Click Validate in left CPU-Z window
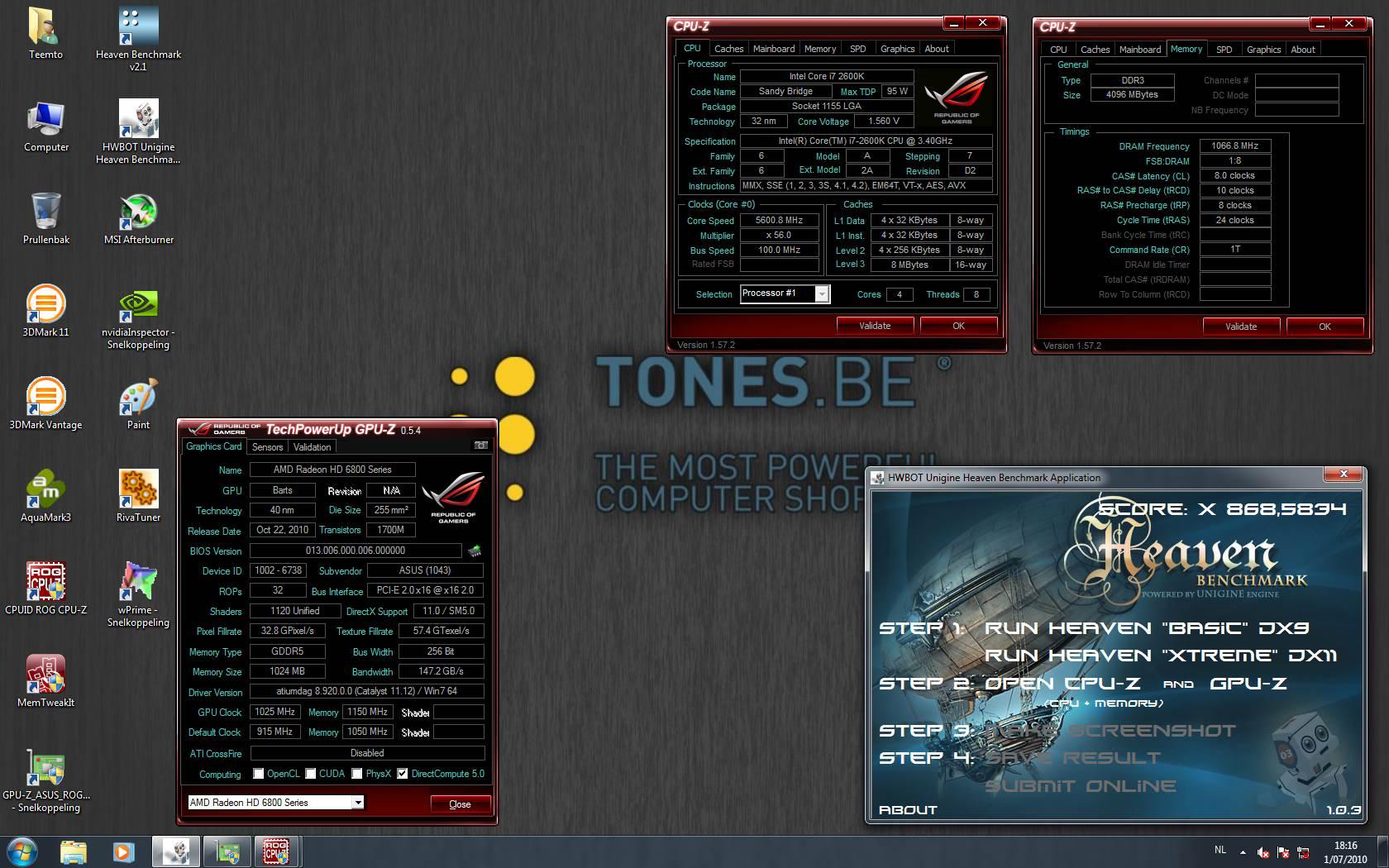Screen dimensions: 1389x868 875,326
